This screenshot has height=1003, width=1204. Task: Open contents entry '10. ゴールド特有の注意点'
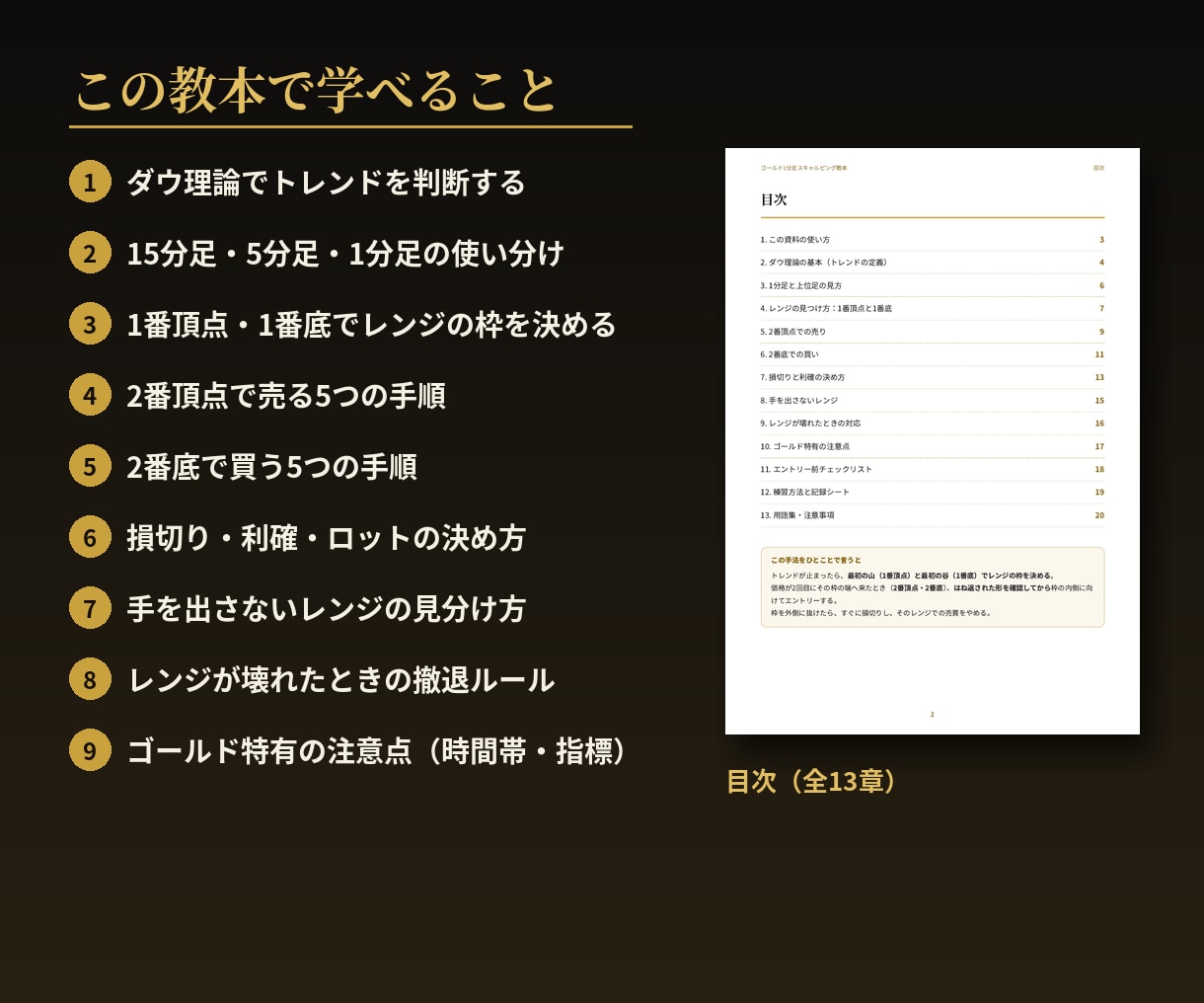pyautogui.click(x=805, y=446)
